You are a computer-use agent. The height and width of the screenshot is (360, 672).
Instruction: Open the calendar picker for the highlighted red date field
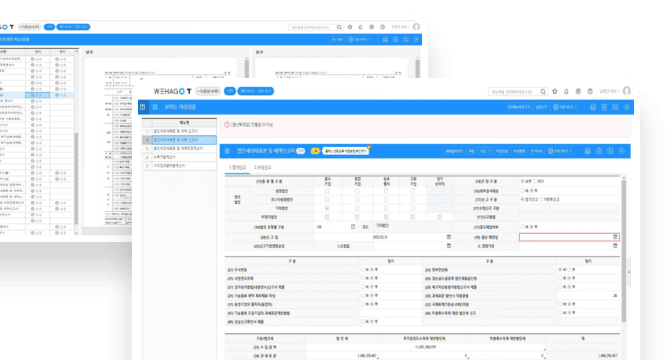[x=615, y=237]
